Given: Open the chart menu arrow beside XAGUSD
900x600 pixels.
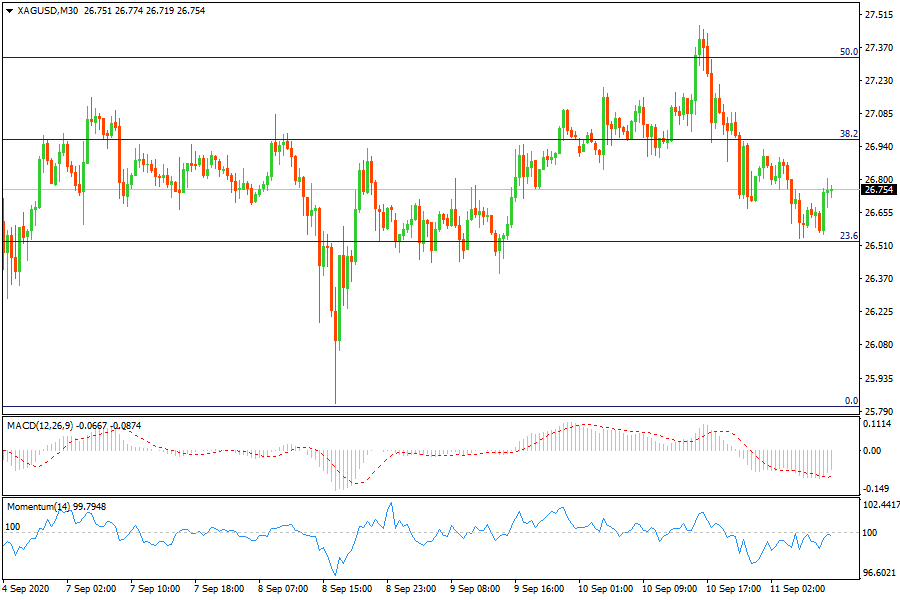Looking at the screenshot, I should (9, 10).
